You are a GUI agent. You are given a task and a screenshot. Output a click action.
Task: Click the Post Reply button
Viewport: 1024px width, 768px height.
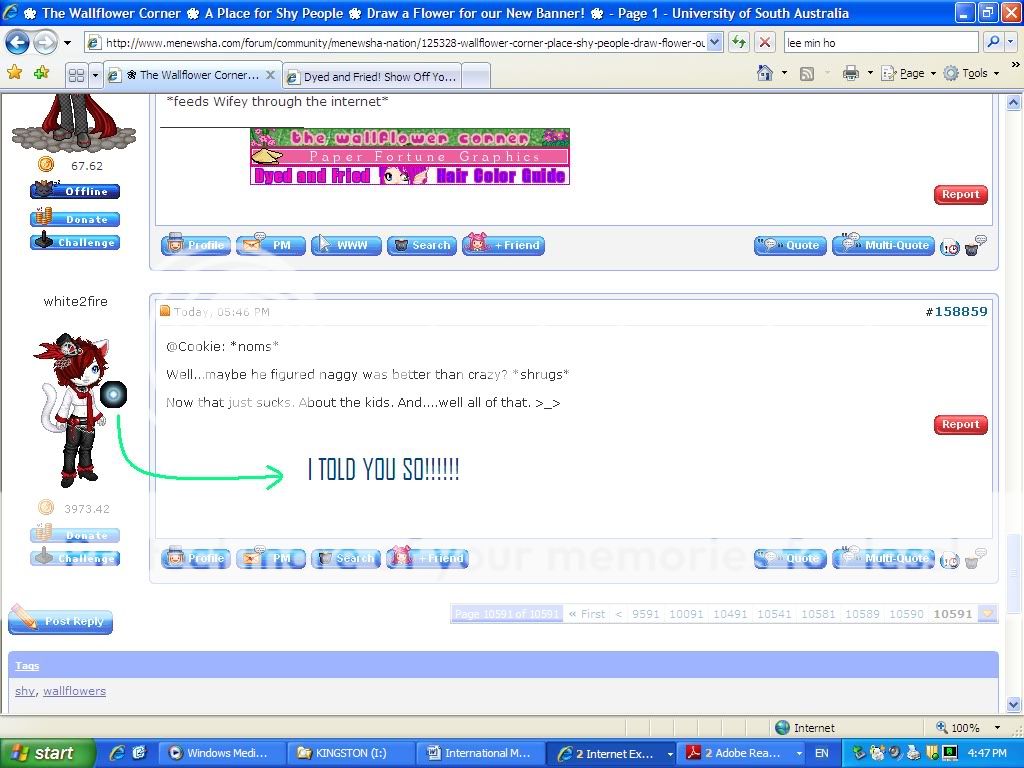[61, 621]
